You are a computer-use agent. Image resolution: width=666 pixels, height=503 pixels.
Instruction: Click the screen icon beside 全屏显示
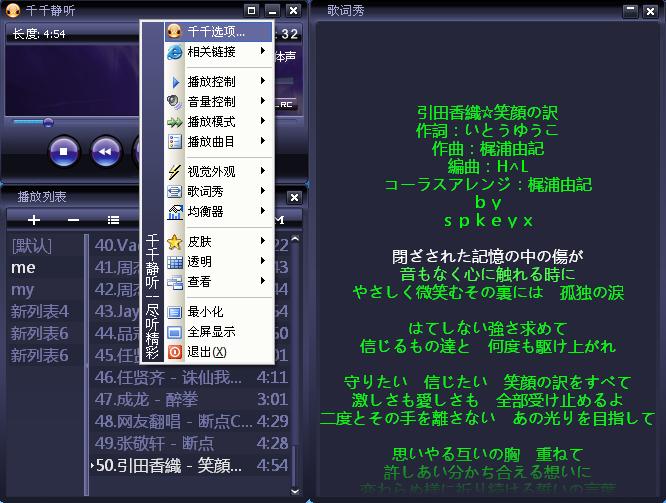point(175,332)
